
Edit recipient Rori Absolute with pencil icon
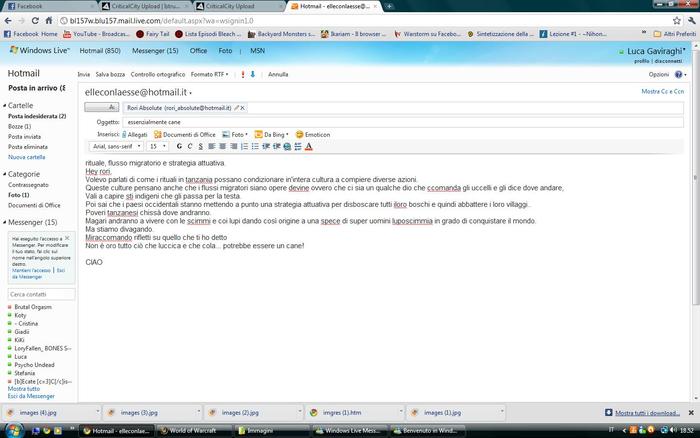pyautogui.click(x=237, y=108)
